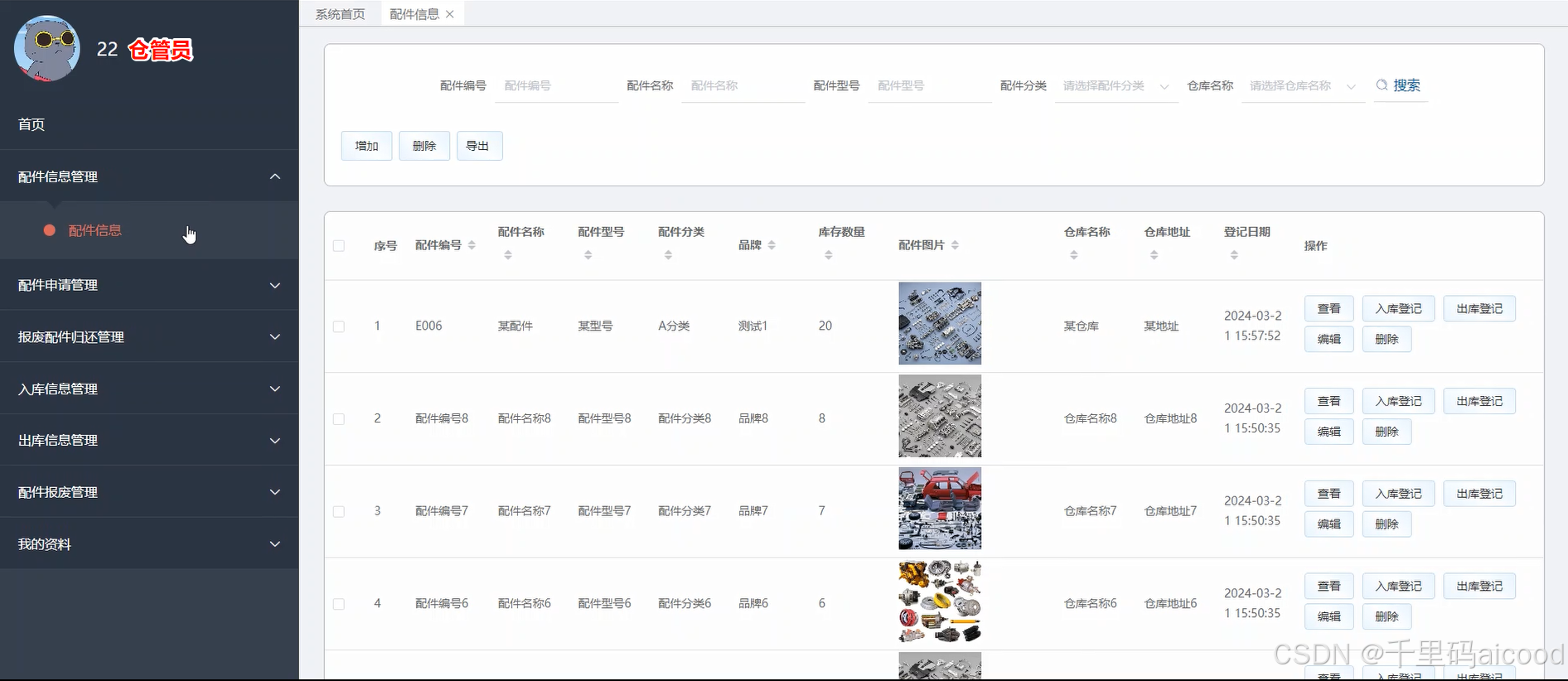Screen dimensions: 1568x681
Task: Click 查看 for row 配件编号6
Action: coord(1329,587)
